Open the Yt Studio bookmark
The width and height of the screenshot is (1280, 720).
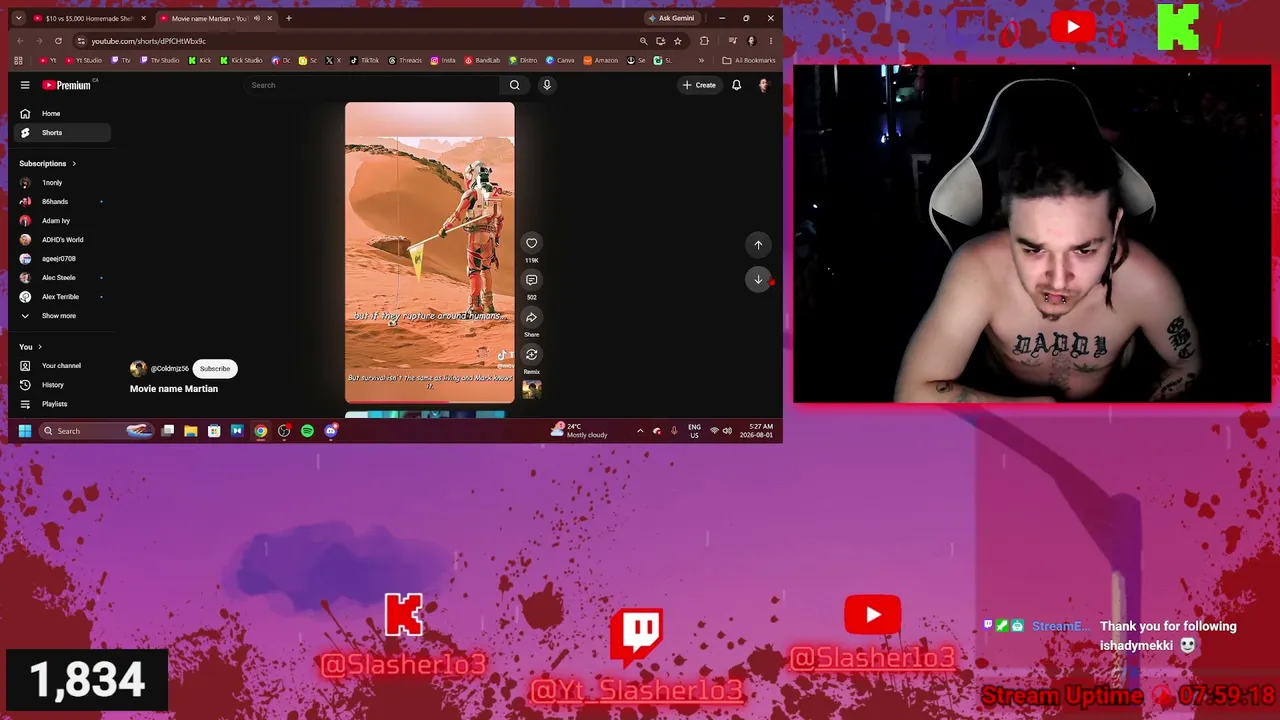click(84, 60)
